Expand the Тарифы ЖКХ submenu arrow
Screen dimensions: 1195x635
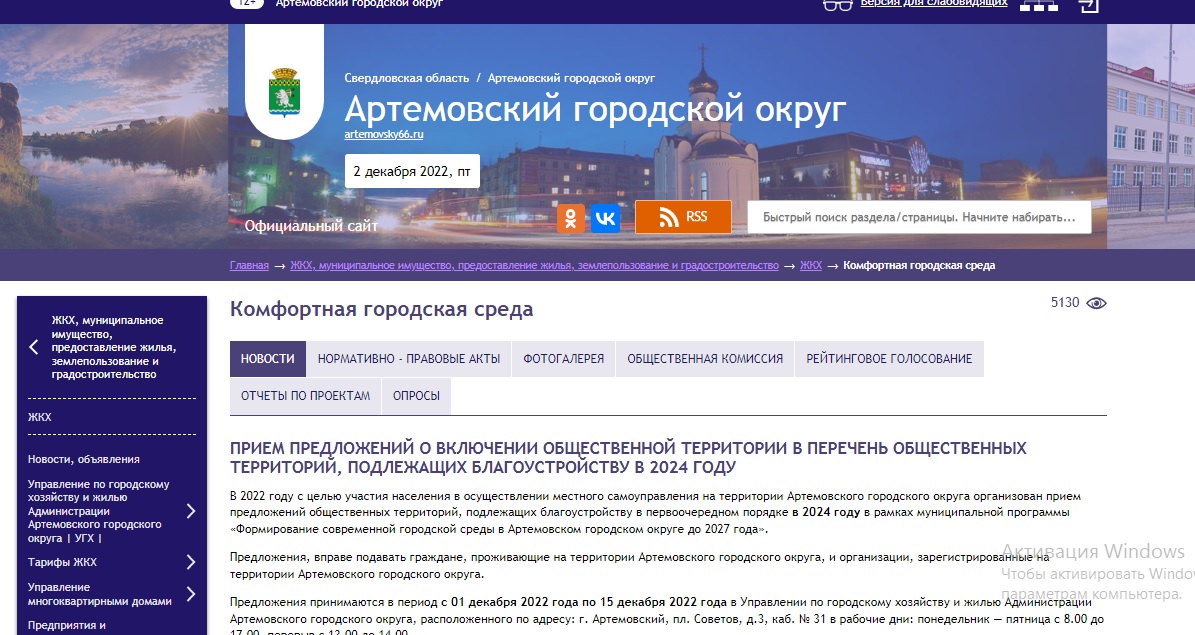click(191, 562)
